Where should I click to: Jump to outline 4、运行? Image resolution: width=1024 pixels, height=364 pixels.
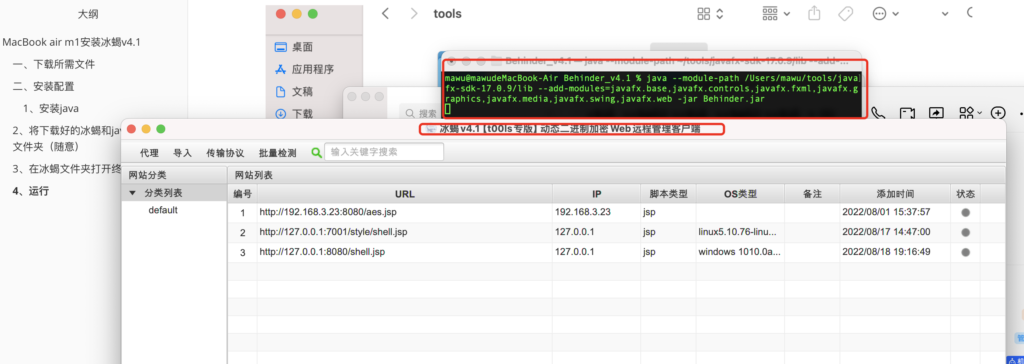31,191
